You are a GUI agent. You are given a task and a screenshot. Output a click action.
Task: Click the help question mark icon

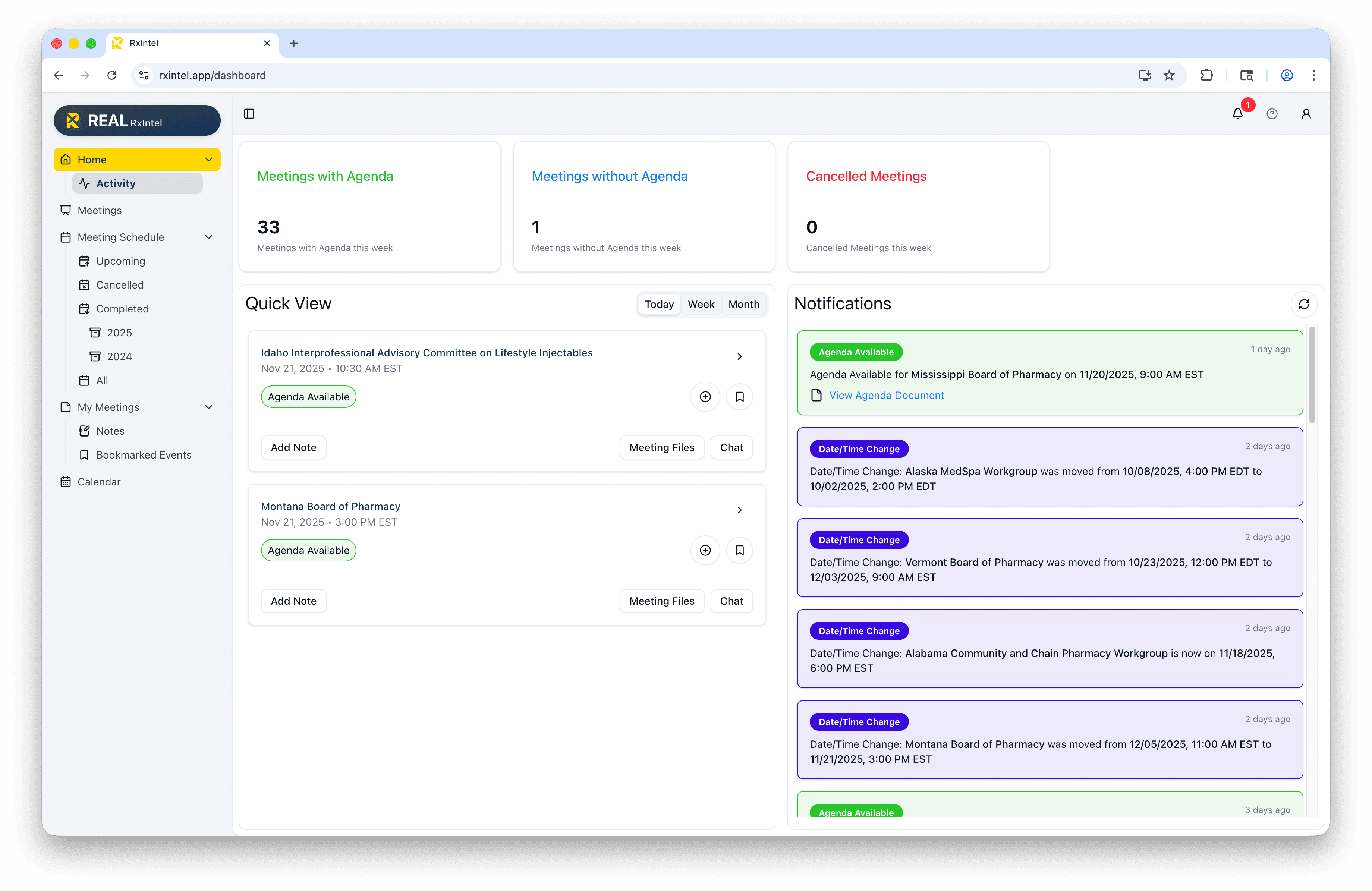[x=1272, y=114]
